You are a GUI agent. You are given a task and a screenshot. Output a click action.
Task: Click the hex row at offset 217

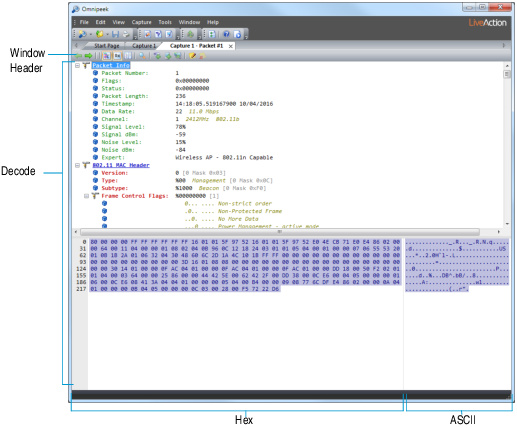185,289
